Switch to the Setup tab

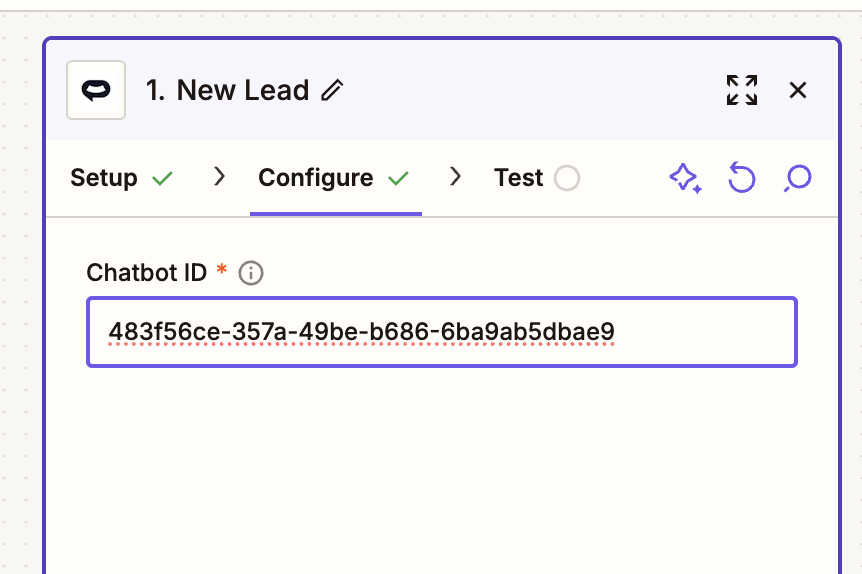(x=104, y=178)
